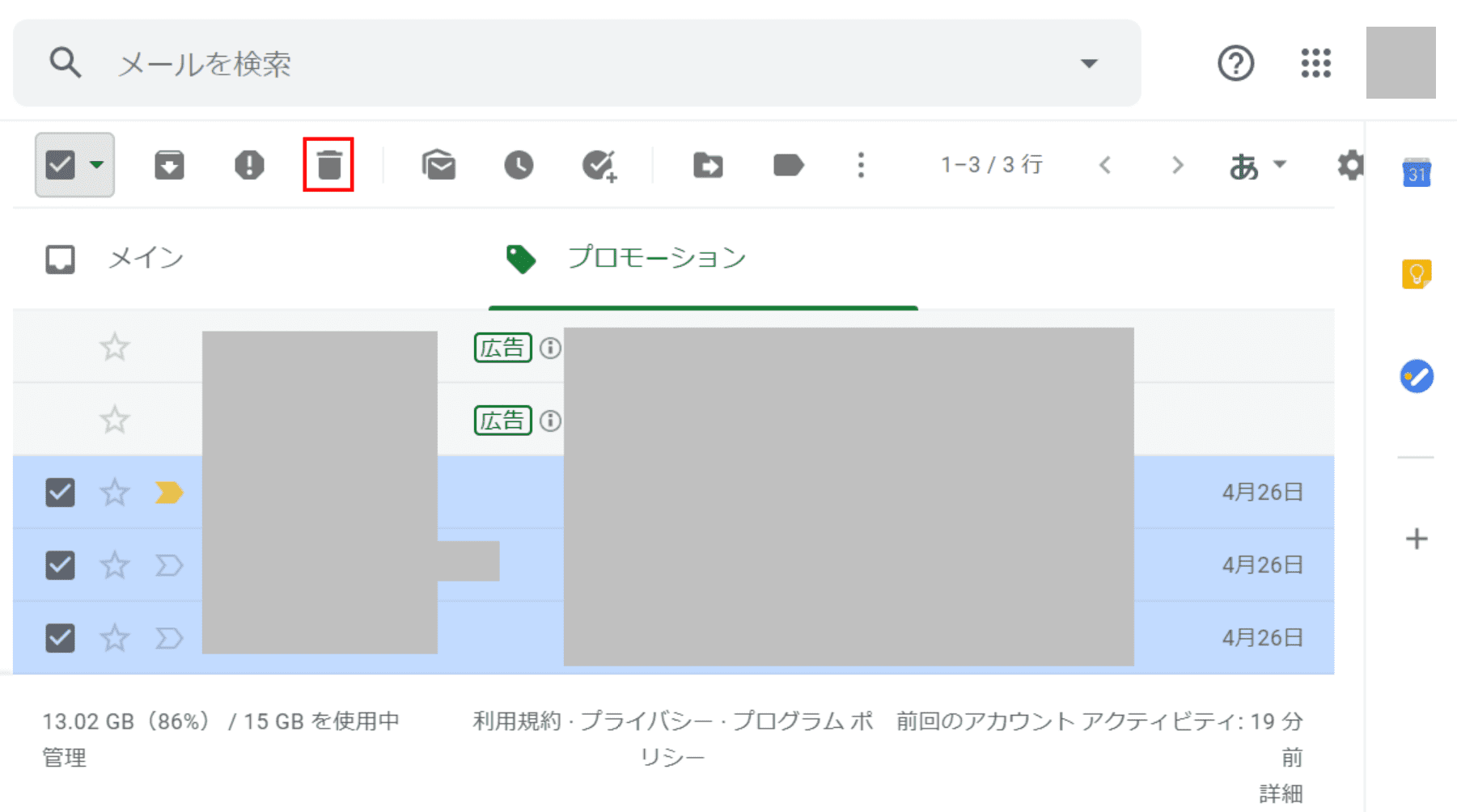Move selected emails to a folder
1457x812 pixels.
point(708,165)
